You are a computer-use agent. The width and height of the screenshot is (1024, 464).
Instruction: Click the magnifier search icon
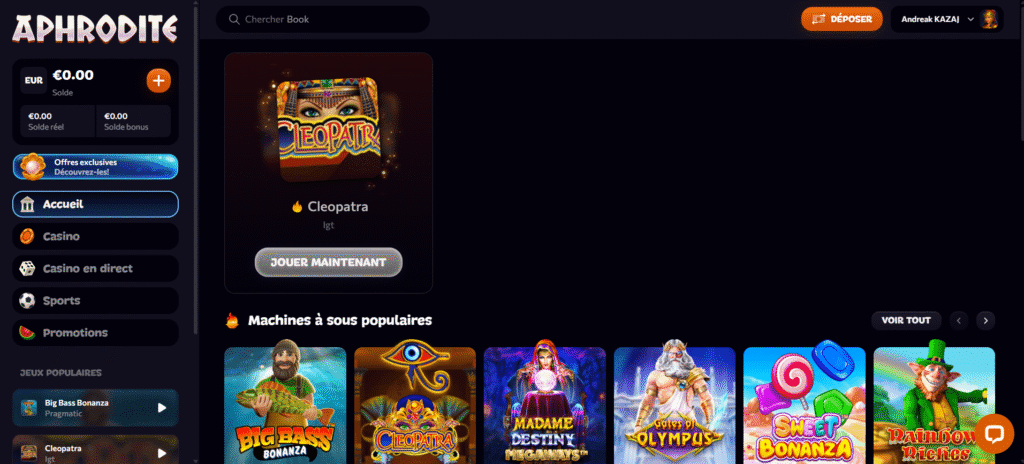234,20
